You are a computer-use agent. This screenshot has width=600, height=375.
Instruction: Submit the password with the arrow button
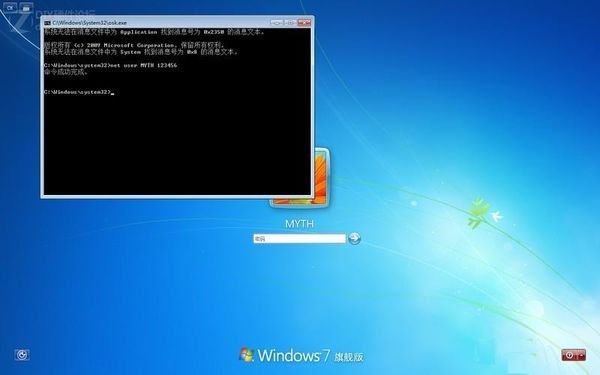click(x=355, y=238)
